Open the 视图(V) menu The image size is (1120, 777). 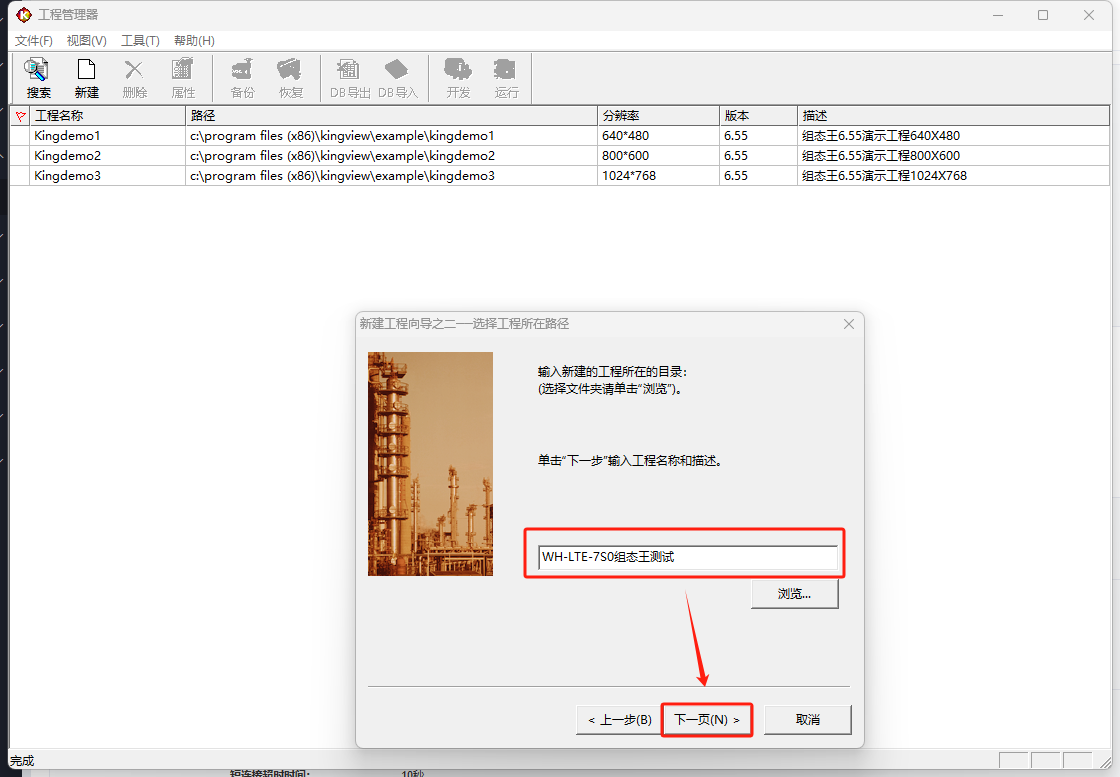pyautogui.click(x=87, y=41)
